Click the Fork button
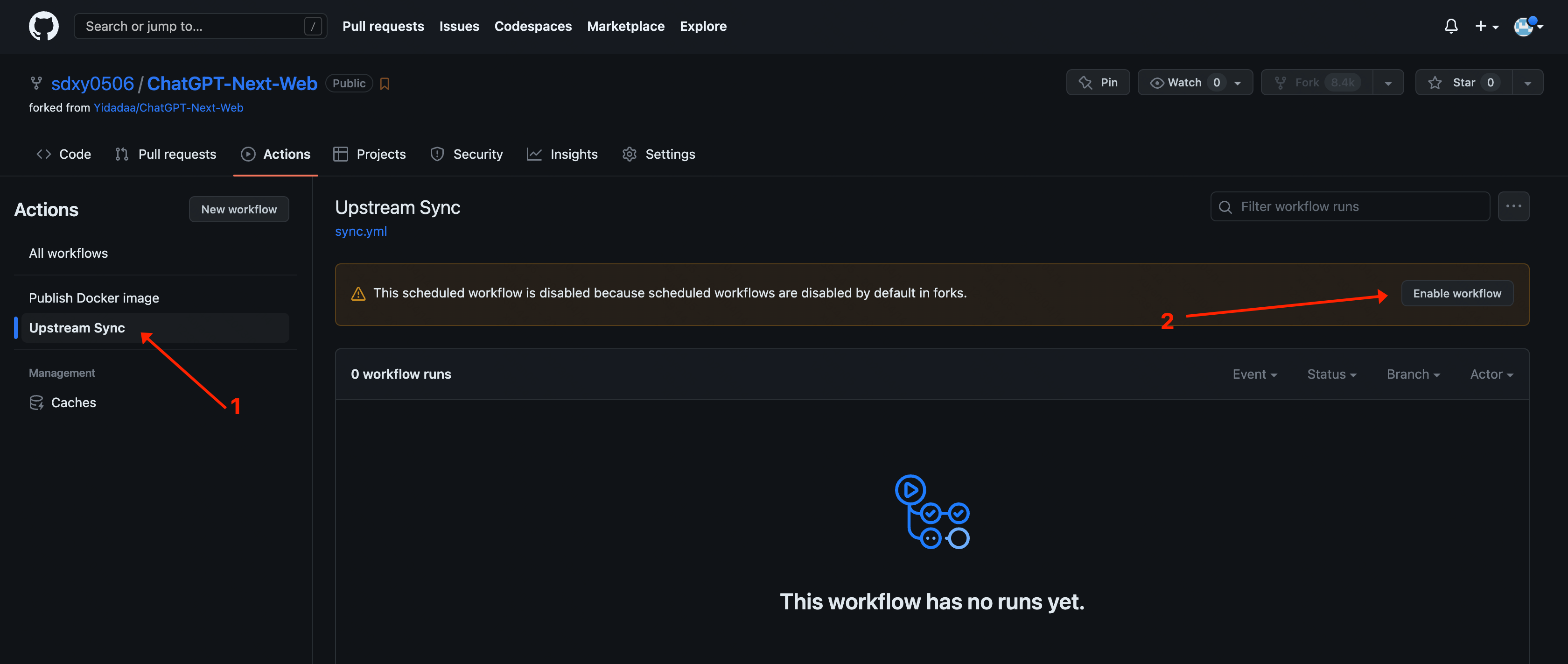The image size is (1568, 664). (1316, 82)
